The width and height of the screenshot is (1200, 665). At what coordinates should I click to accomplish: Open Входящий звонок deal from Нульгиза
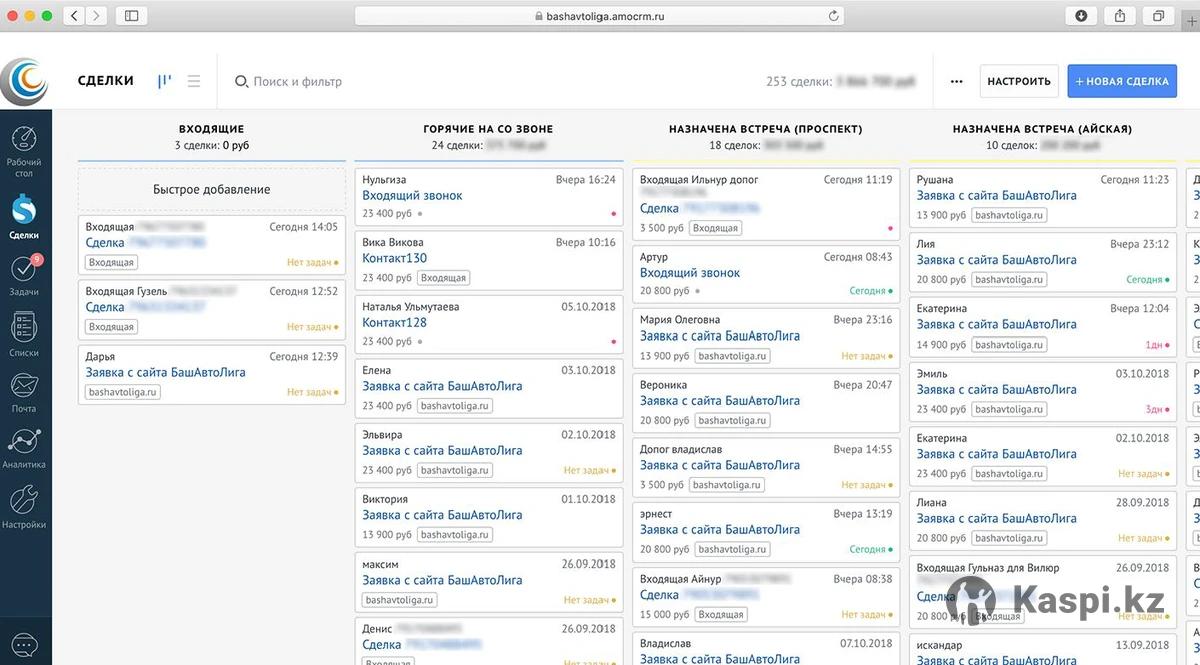[412, 196]
